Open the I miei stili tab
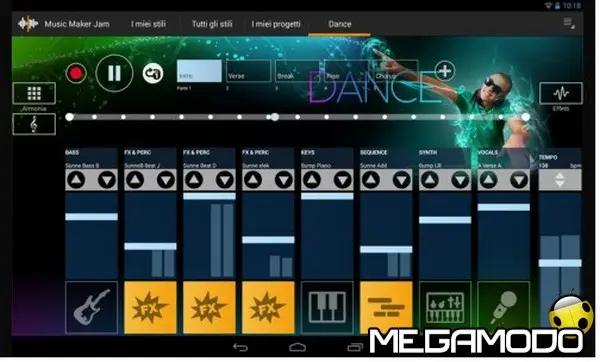This screenshot has width=600, height=362. click(148, 24)
